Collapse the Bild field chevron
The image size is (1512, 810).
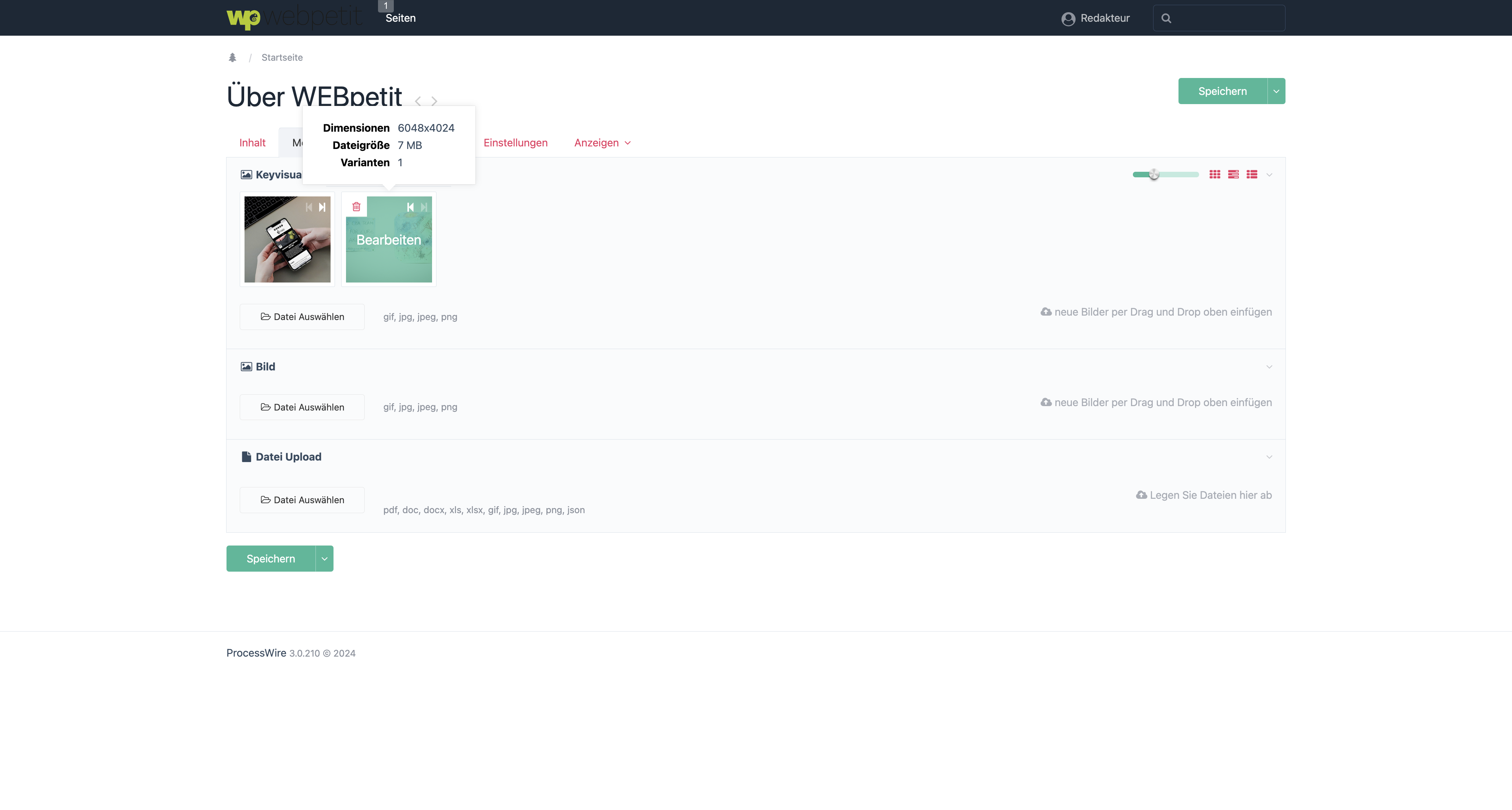[x=1269, y=367]
